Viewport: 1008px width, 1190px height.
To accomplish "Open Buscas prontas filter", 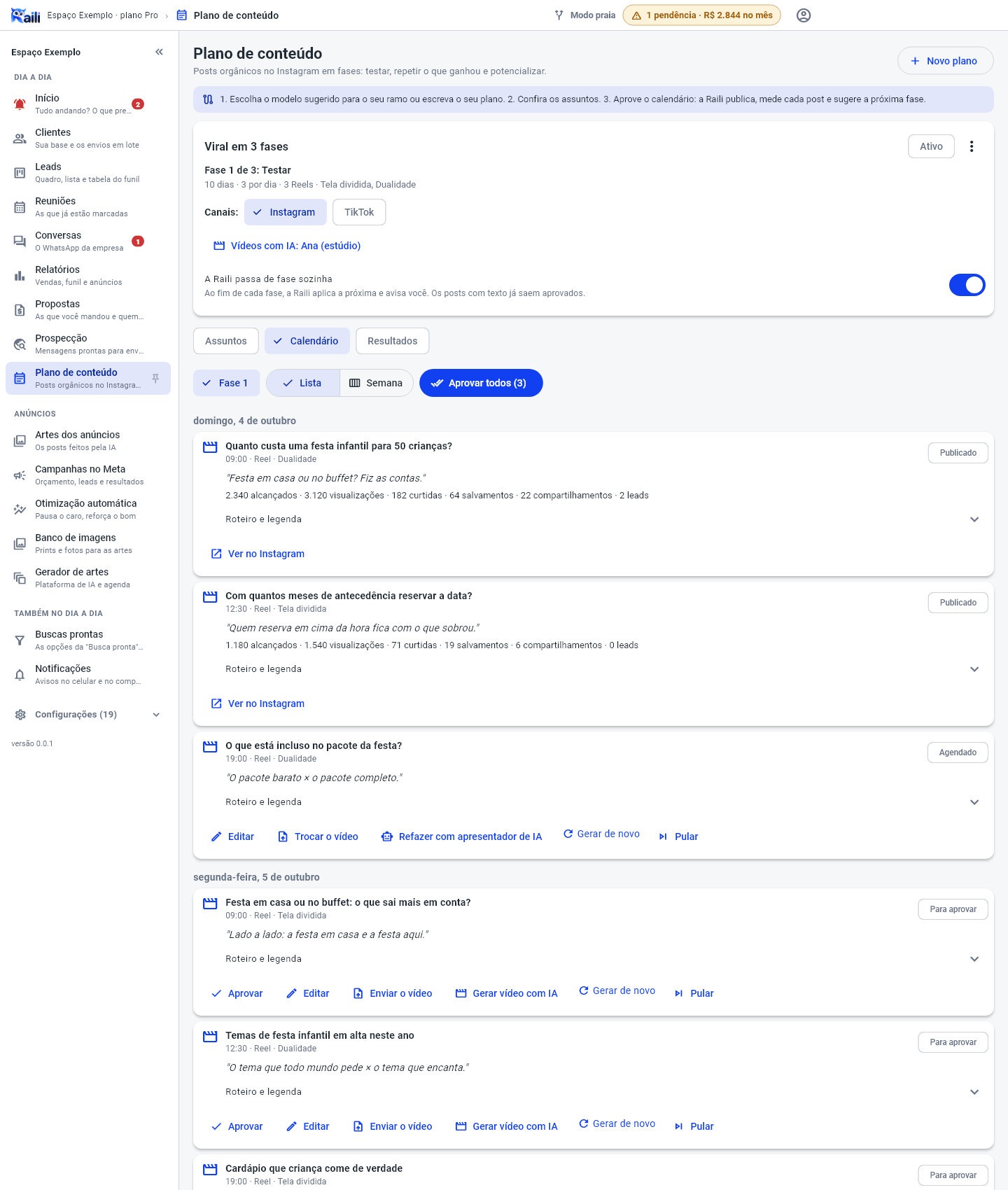I will point(88,640).
